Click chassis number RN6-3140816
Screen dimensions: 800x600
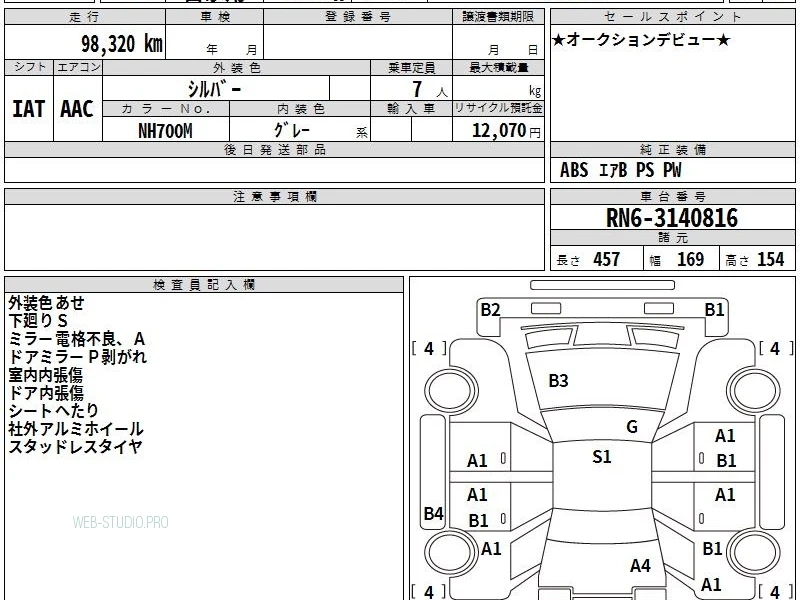click(672, 218)
